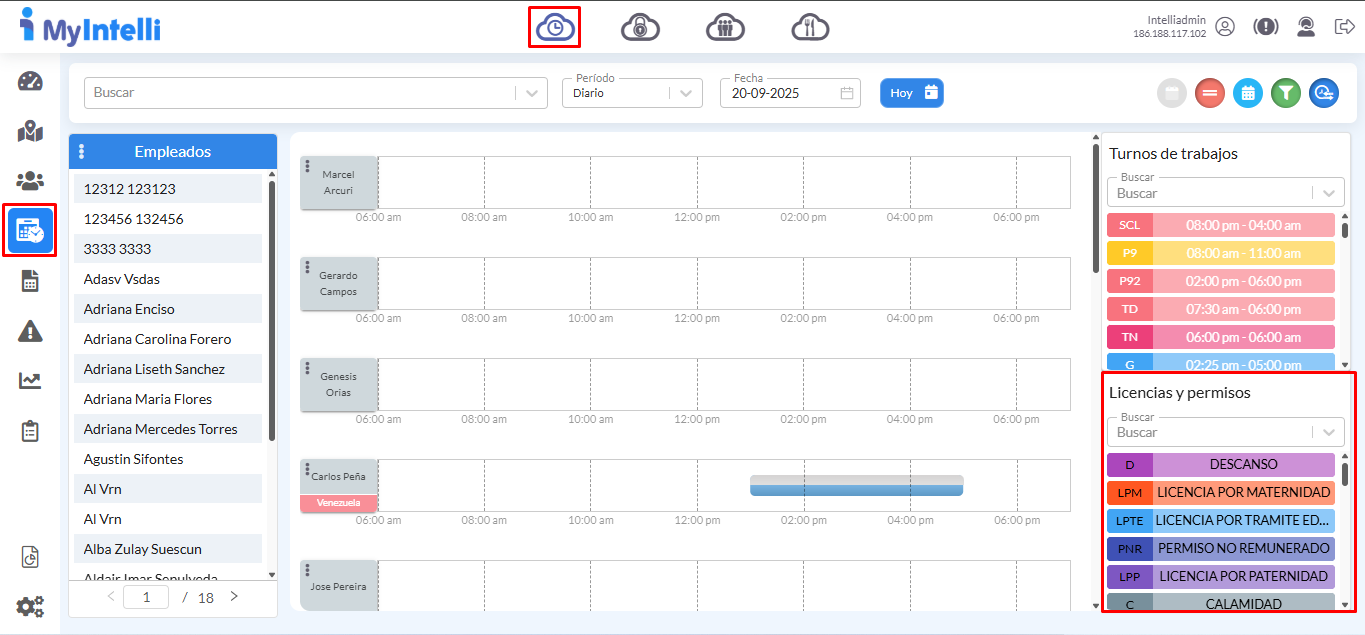Expand the Período dropdown

684,93
